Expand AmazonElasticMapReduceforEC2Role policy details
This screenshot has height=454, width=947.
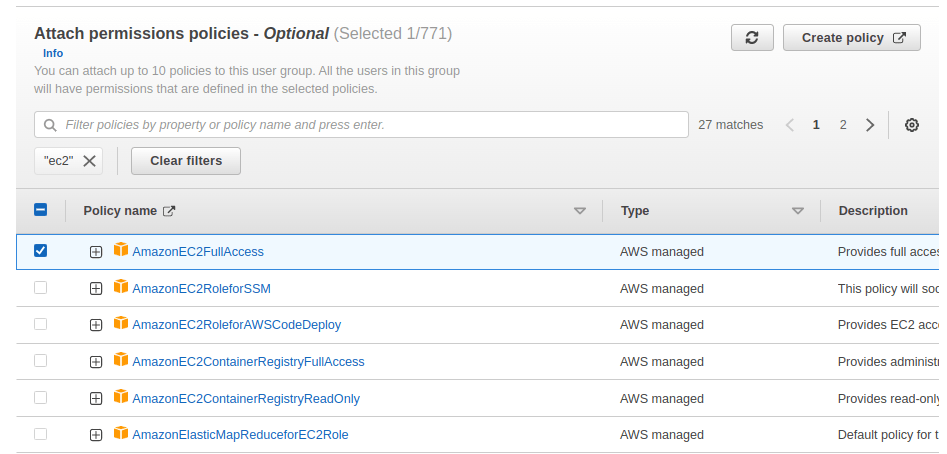96,435
